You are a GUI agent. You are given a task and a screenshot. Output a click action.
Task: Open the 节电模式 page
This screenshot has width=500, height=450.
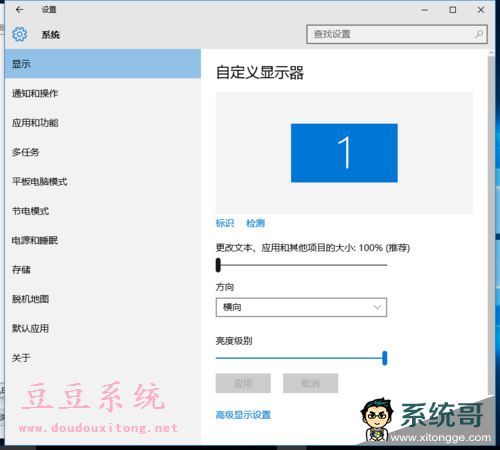[103, 211]
